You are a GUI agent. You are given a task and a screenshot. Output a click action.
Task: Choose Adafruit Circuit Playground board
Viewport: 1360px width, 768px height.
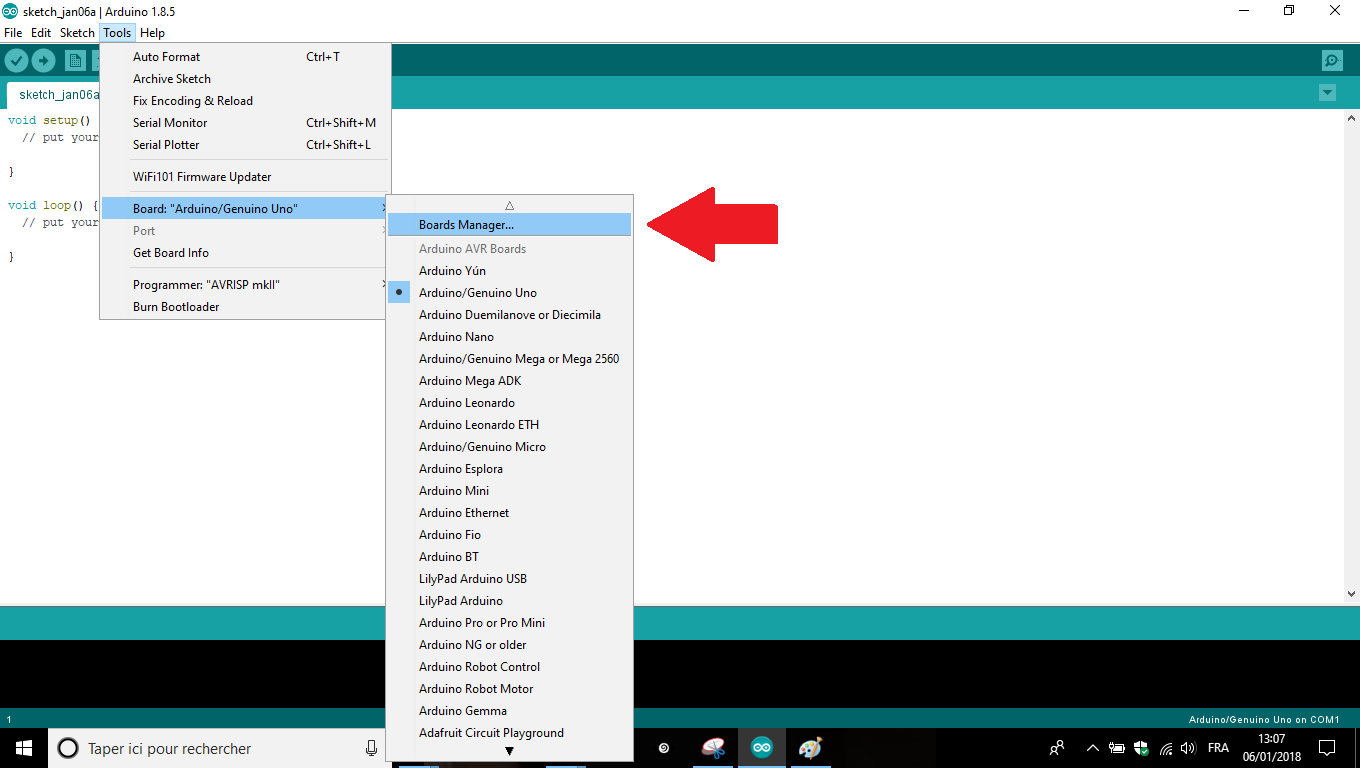(x=509, y=733)
